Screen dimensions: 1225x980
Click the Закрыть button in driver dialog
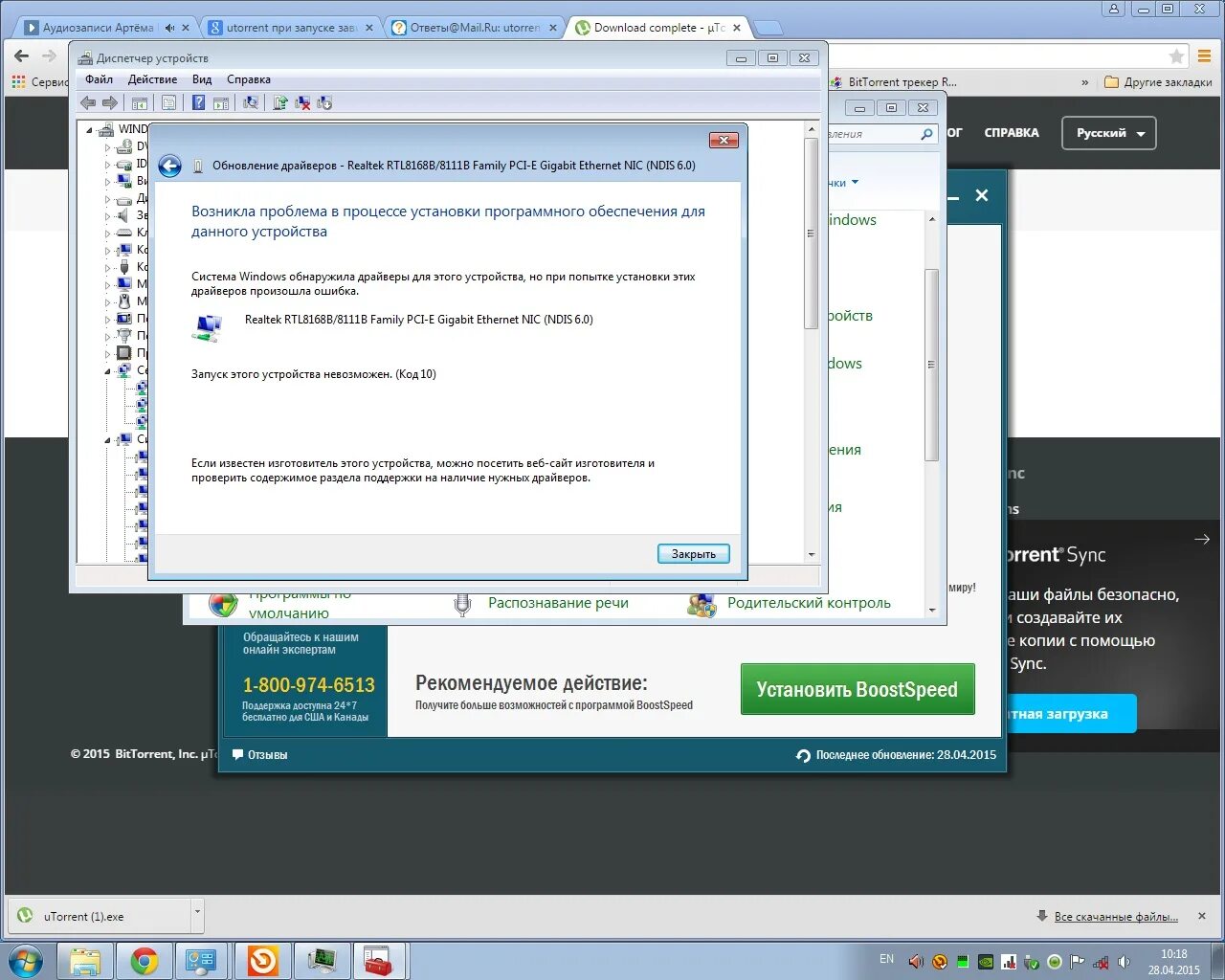[x=694, y=554]
